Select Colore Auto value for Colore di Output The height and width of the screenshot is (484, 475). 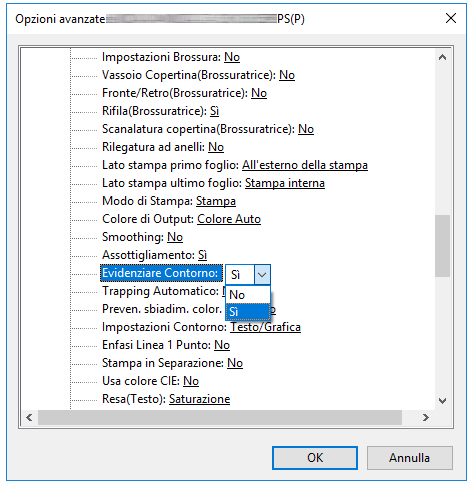point(229,219)
